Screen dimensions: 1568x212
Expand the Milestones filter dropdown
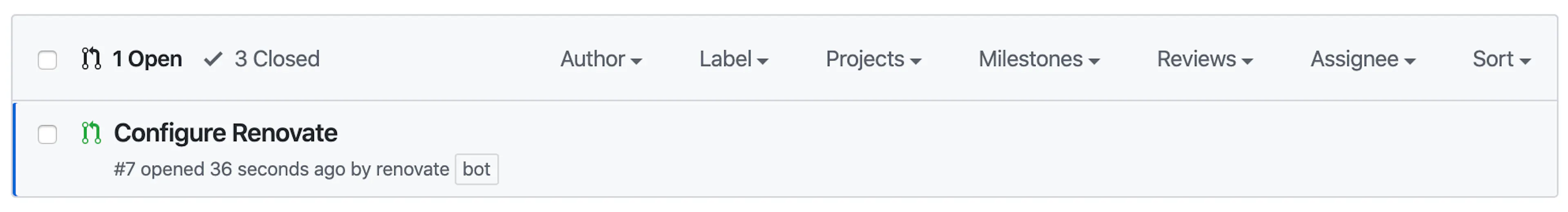[x=1039, y=59]
